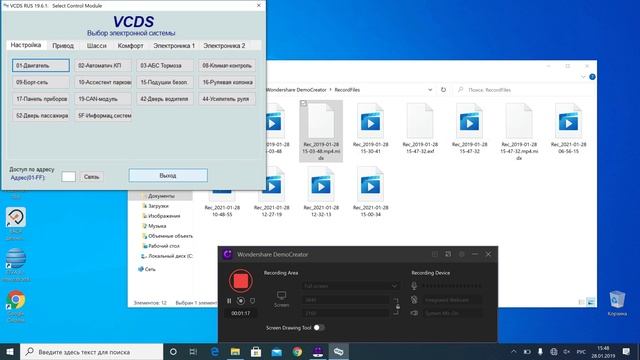Switch to the Электроника 1 tab
640x360 pixels.
pyautogui.click(x=174, y=46)
